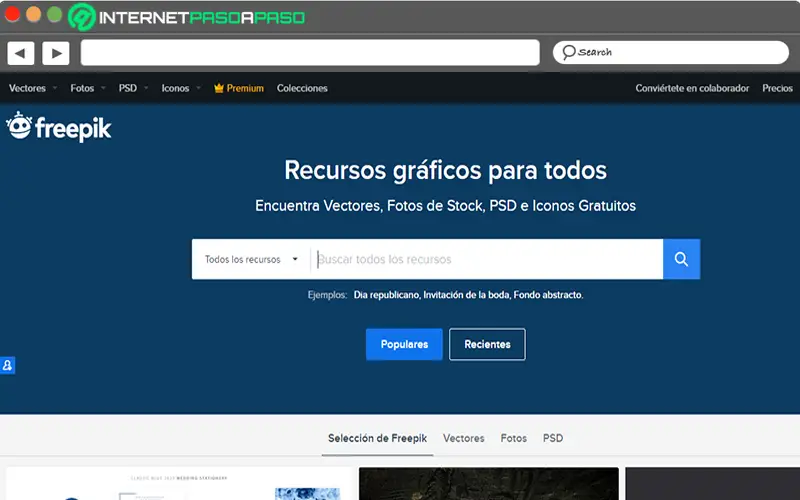This screenshot has width=800, height=500.
Task: Focus the Buscar todos los recursos field
Action: (x=487, y=259)
